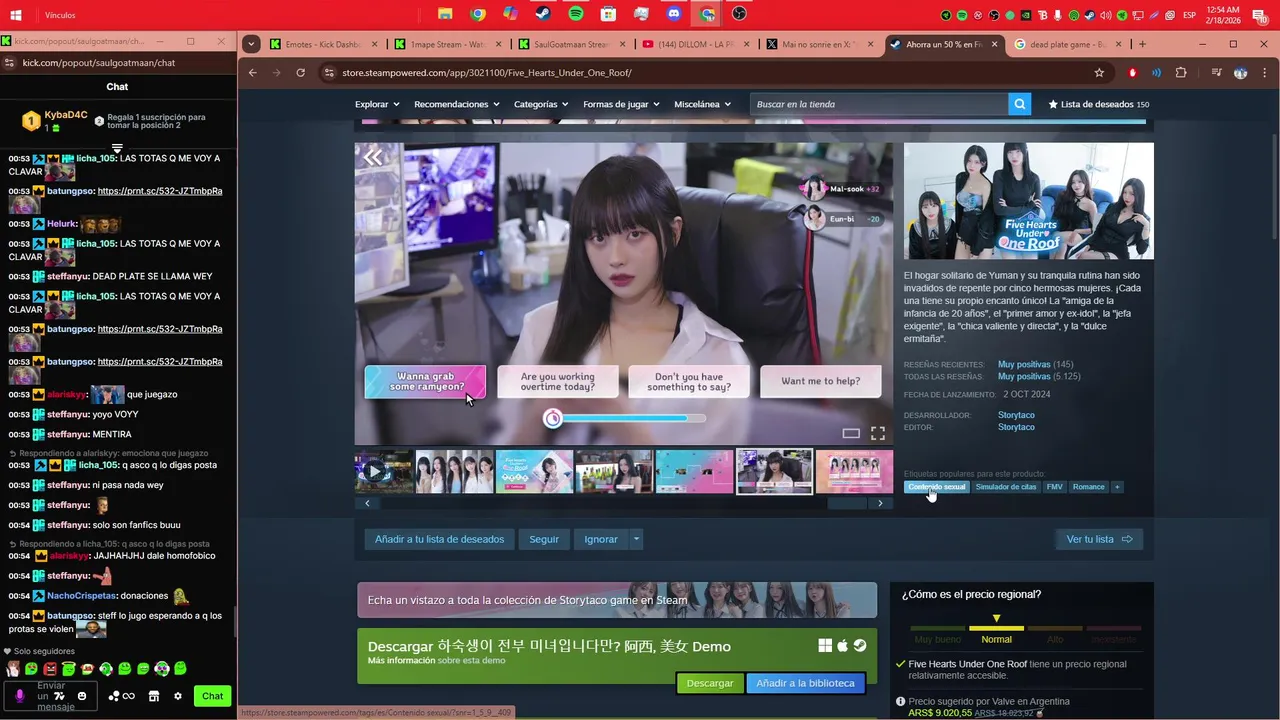The width and height of the screenshot is (1280, 720).
Task: Expand the Recomendaciones menu
Action: click(x=457, y=104)
